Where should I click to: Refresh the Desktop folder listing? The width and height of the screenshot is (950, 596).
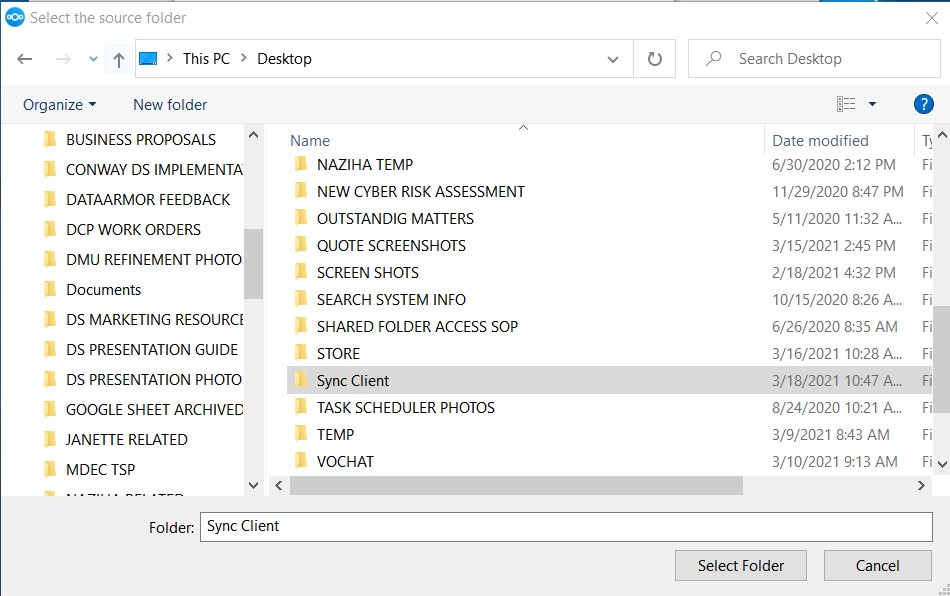pos(655,59)
